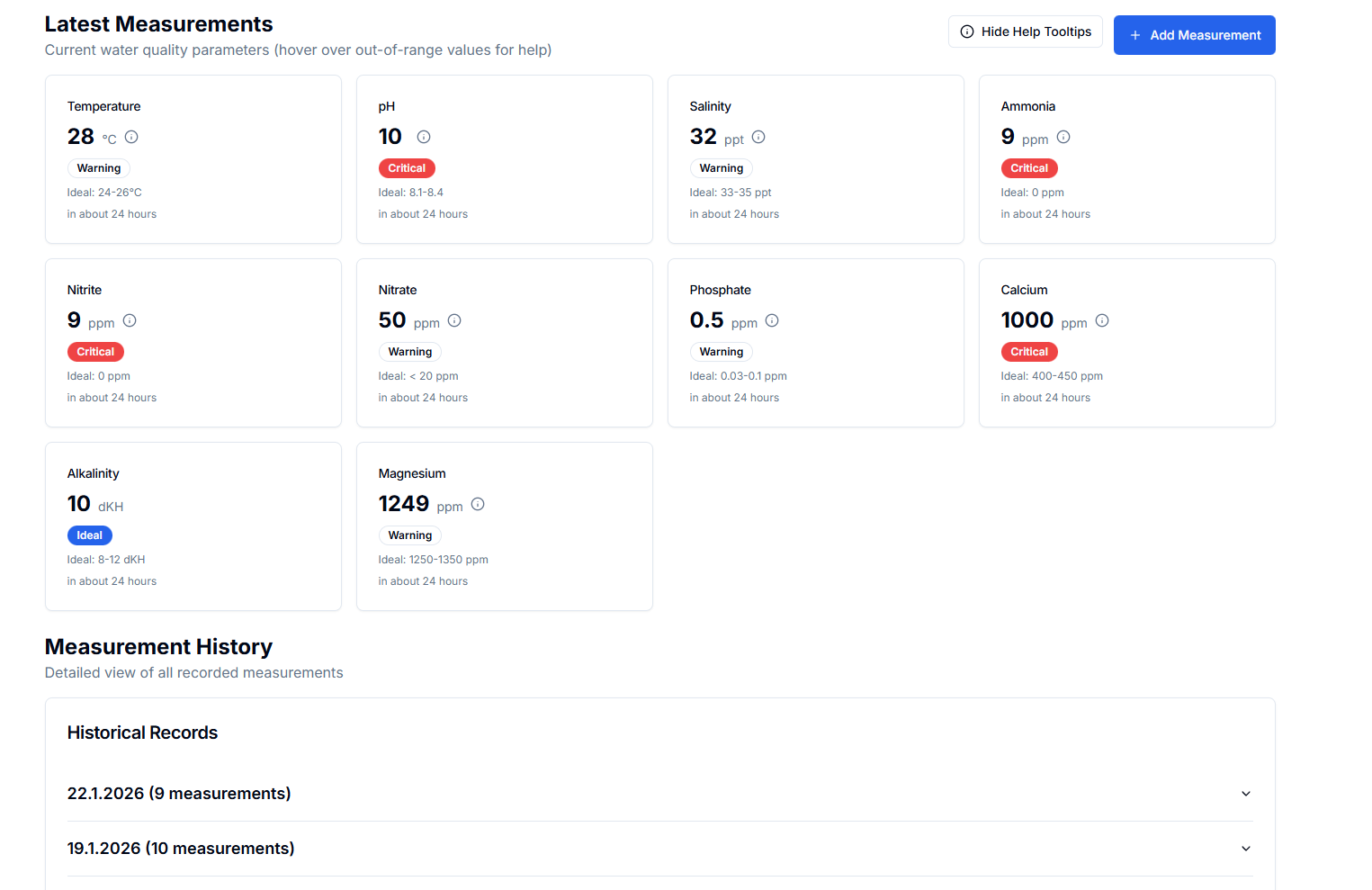Open the Salinity info tooltip icon
Image resolution: width=1372 pixels, height=890 pixels.
click(x=758, y=137)
